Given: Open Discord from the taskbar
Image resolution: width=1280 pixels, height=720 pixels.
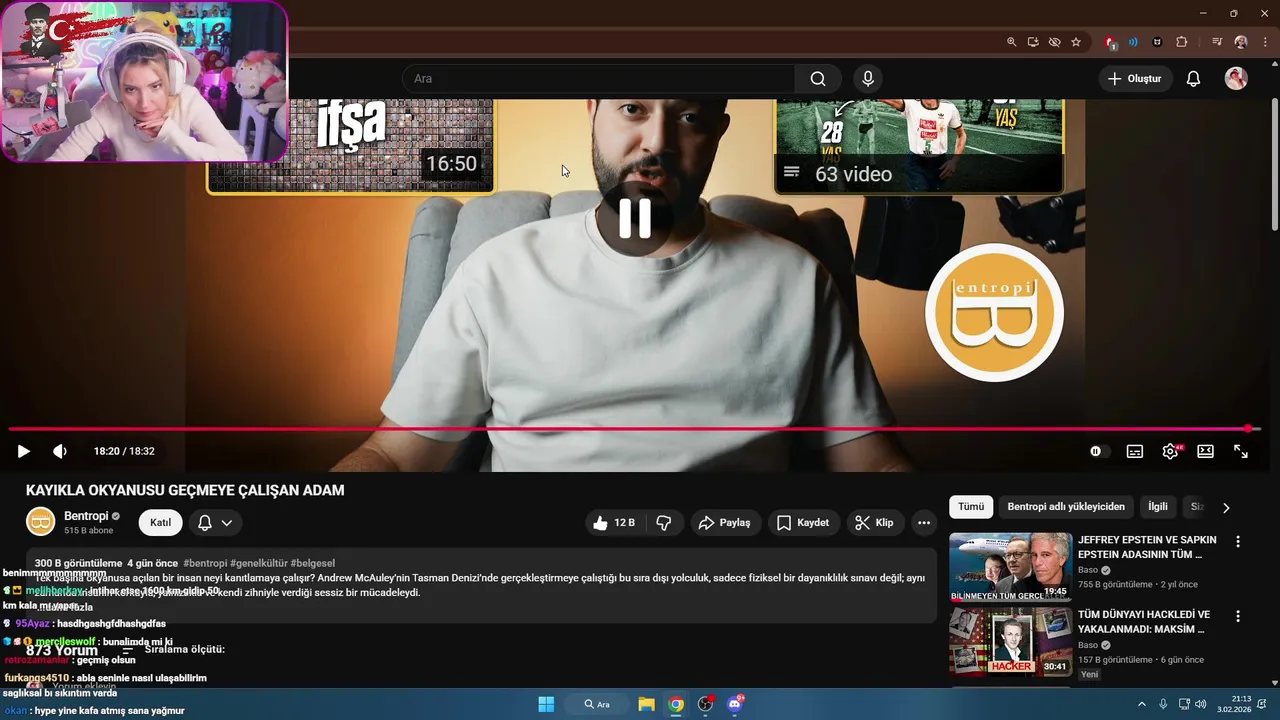Looking at the screenshot, I should coord(736,704).
